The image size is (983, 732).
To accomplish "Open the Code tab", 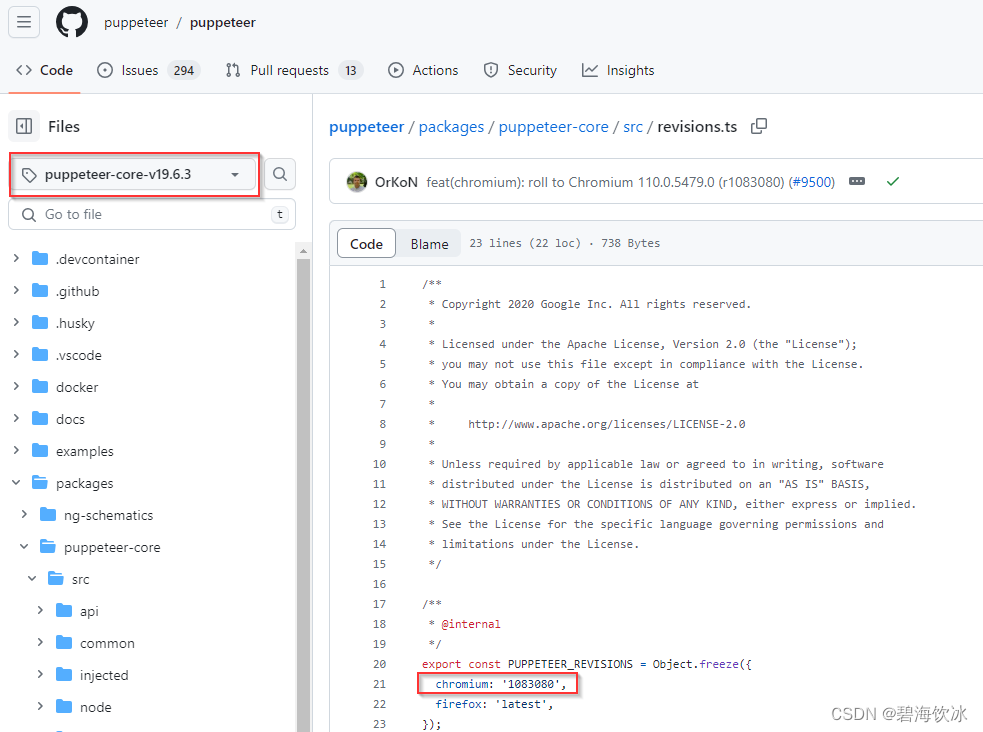I will pyautogui.click(x=44, y=70).
